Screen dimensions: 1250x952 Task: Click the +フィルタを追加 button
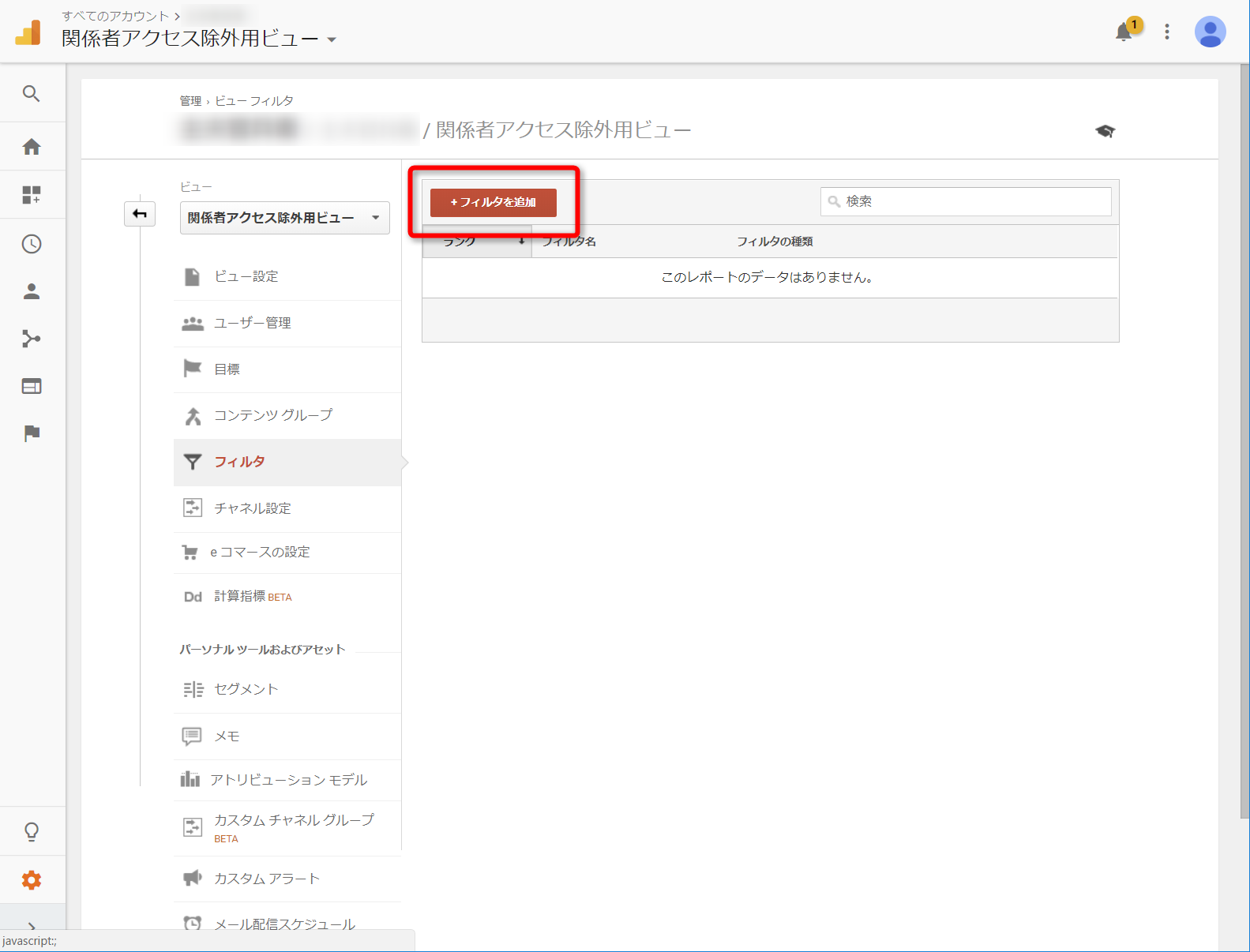pyautogui.click(x=494, y=203)
